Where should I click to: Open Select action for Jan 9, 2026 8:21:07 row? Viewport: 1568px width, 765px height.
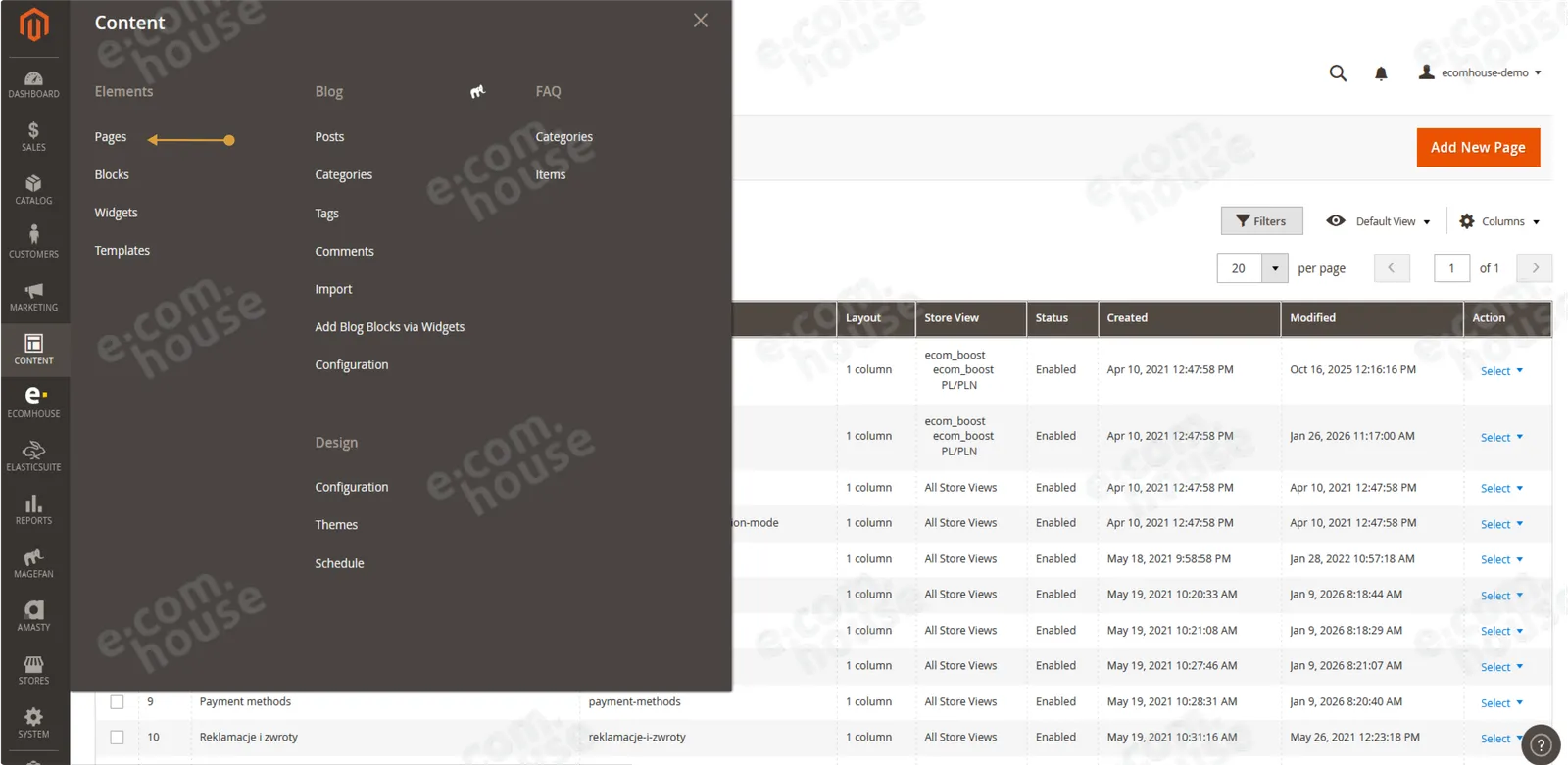coord(1501,667)
